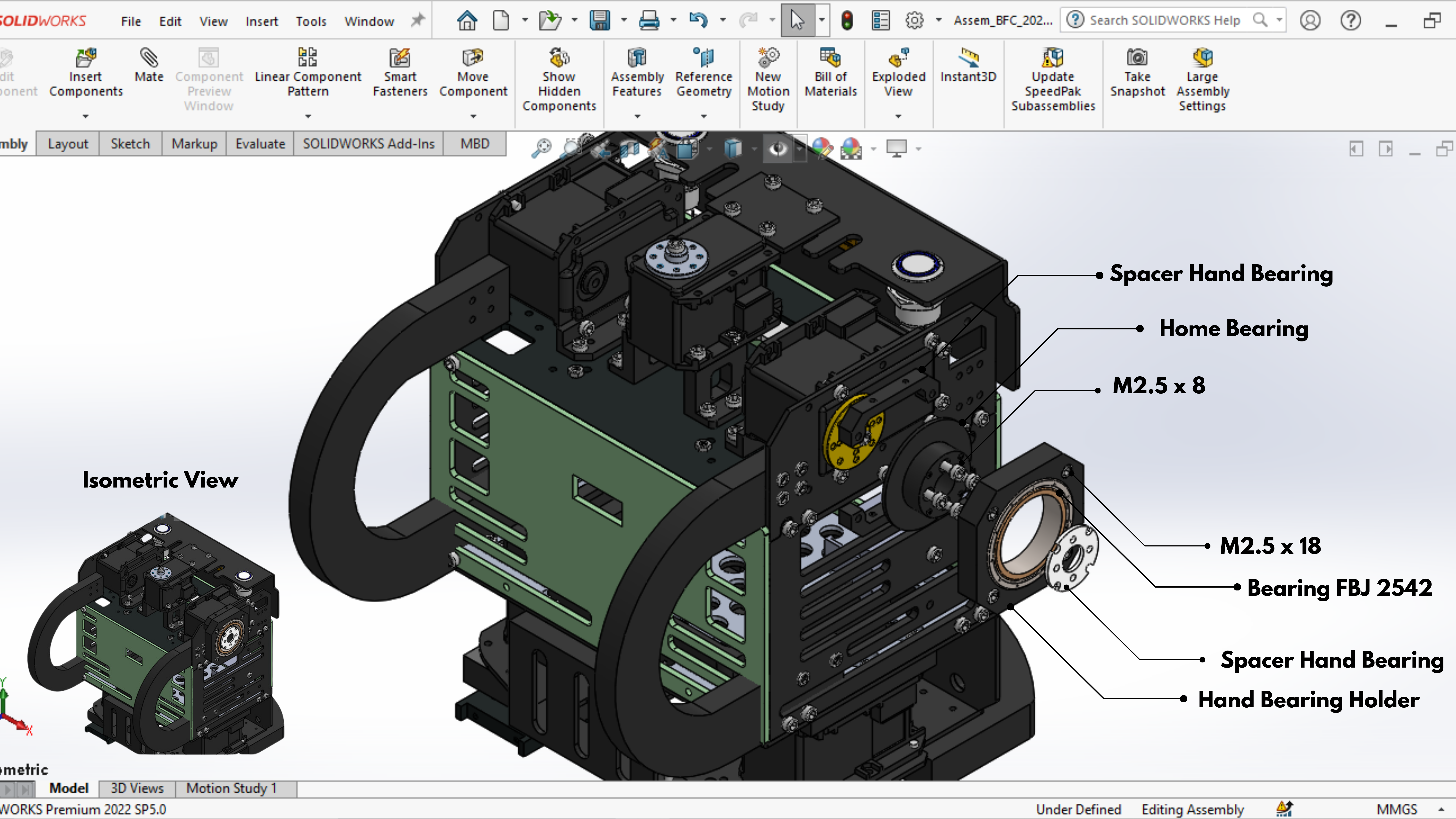Open the Edit menu
The height and width of the screenshot is (819, 1456).
point(170,22)
